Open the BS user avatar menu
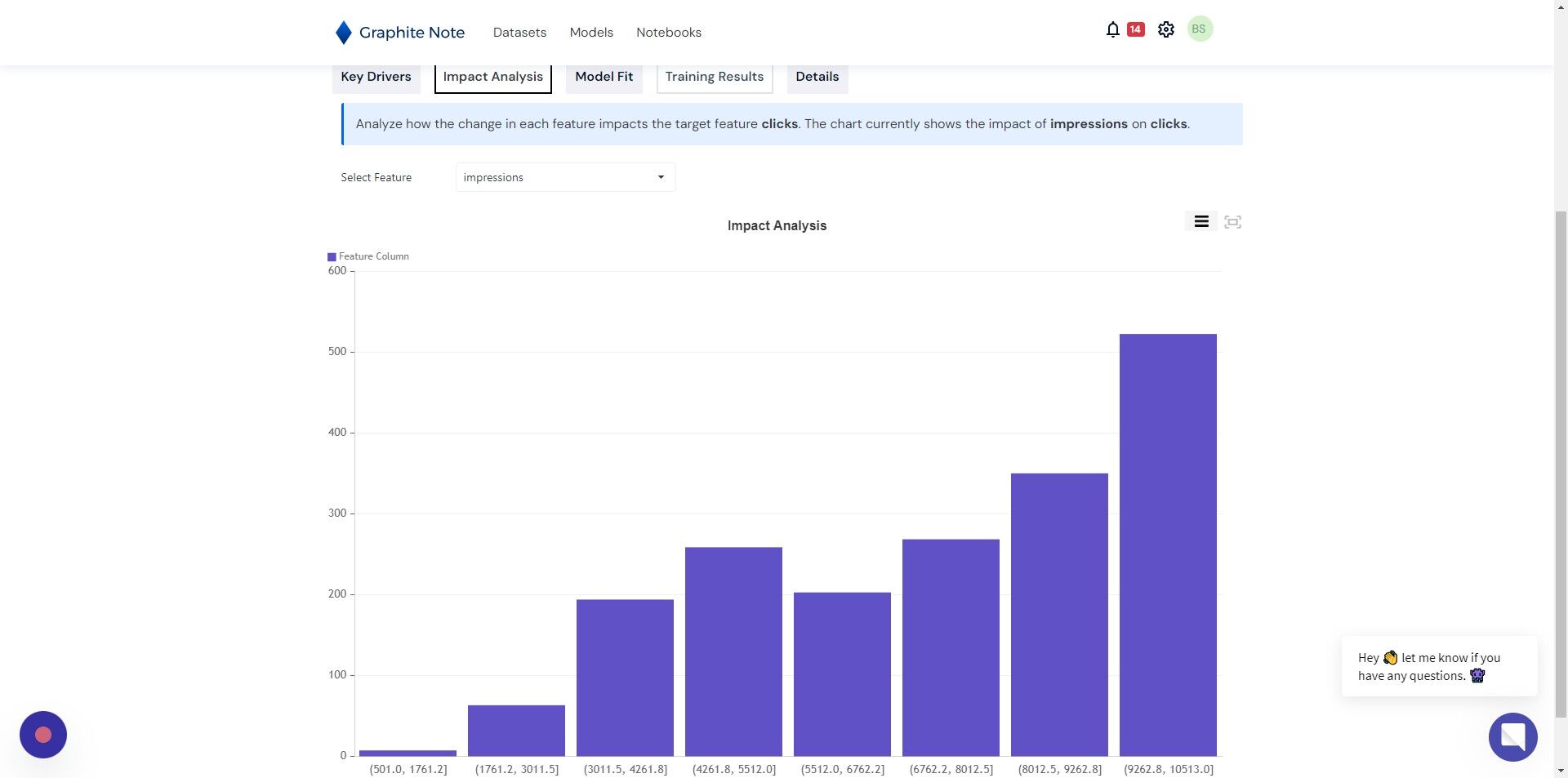The image size is (1568, 778). [1199, 29]
